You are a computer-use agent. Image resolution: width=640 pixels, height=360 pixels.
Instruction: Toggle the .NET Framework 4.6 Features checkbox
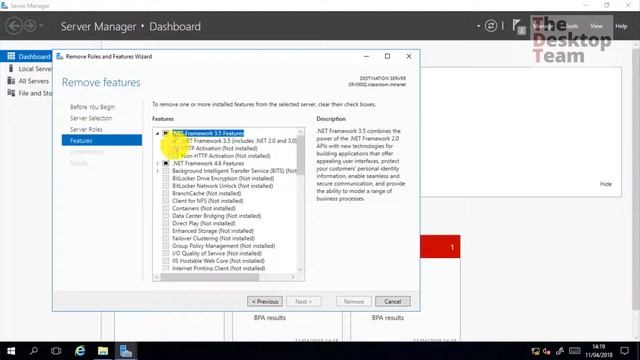click(166, 163)
